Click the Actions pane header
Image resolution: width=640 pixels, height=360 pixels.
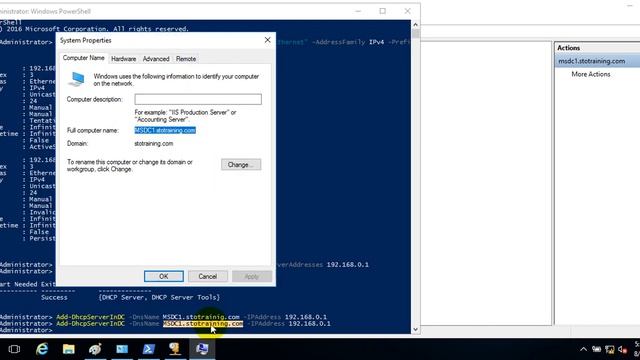pos(597,48)
